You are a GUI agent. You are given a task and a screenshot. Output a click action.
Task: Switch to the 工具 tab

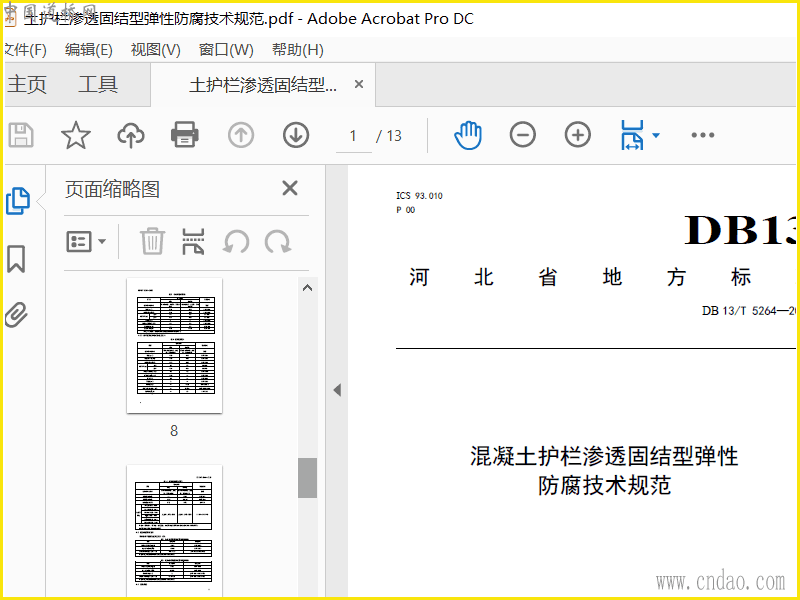click(98, 85)
